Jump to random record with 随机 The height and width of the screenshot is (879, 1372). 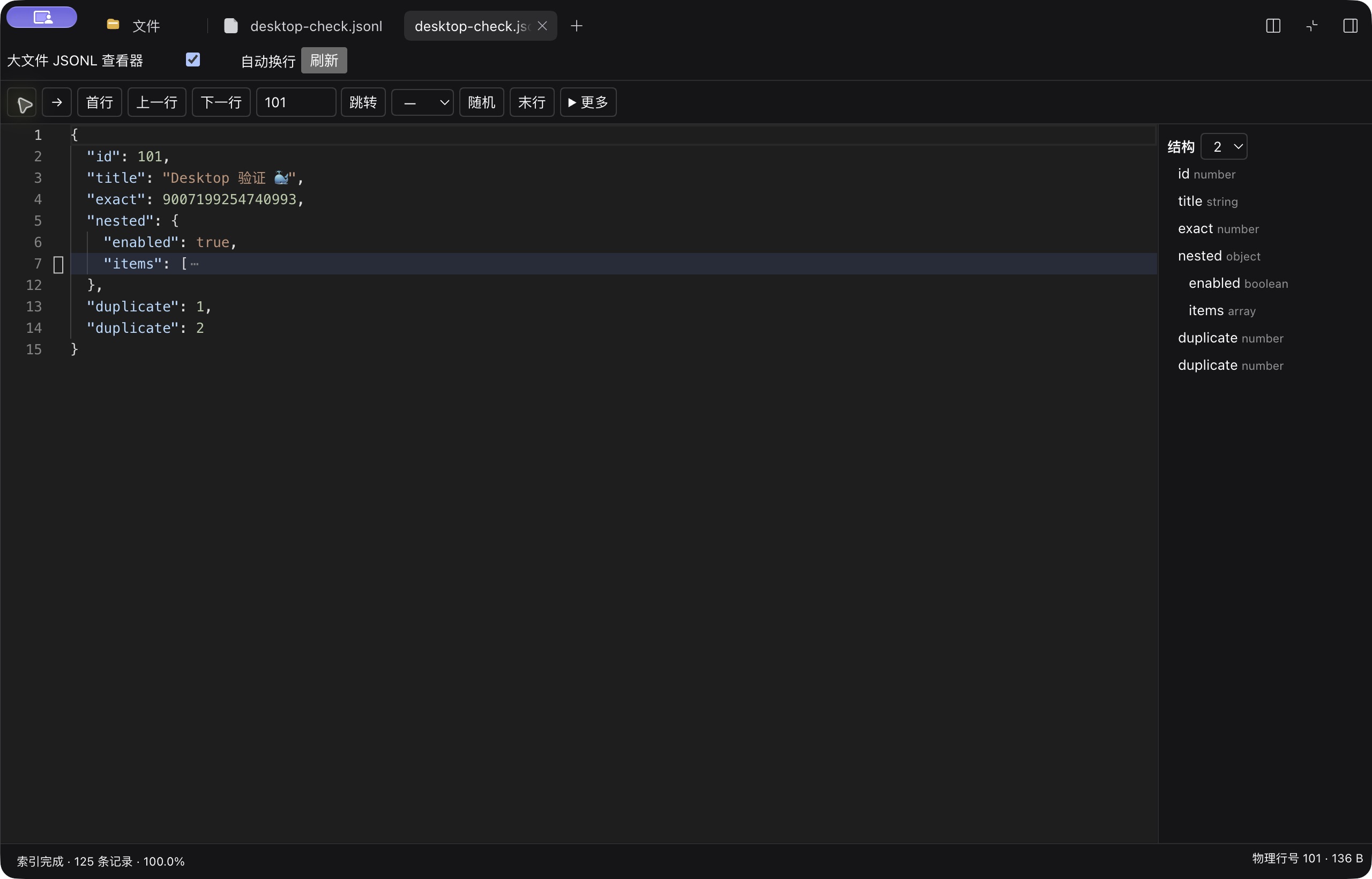482,102
